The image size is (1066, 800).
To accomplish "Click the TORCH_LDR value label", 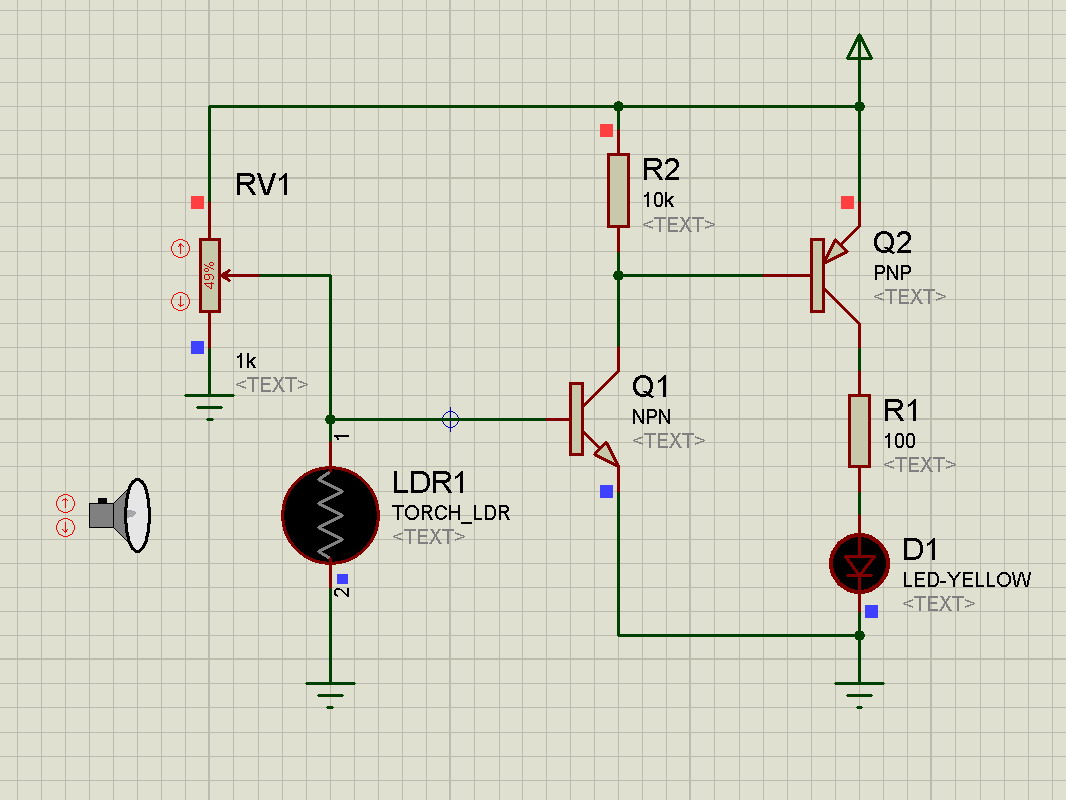I will [451, 512].
